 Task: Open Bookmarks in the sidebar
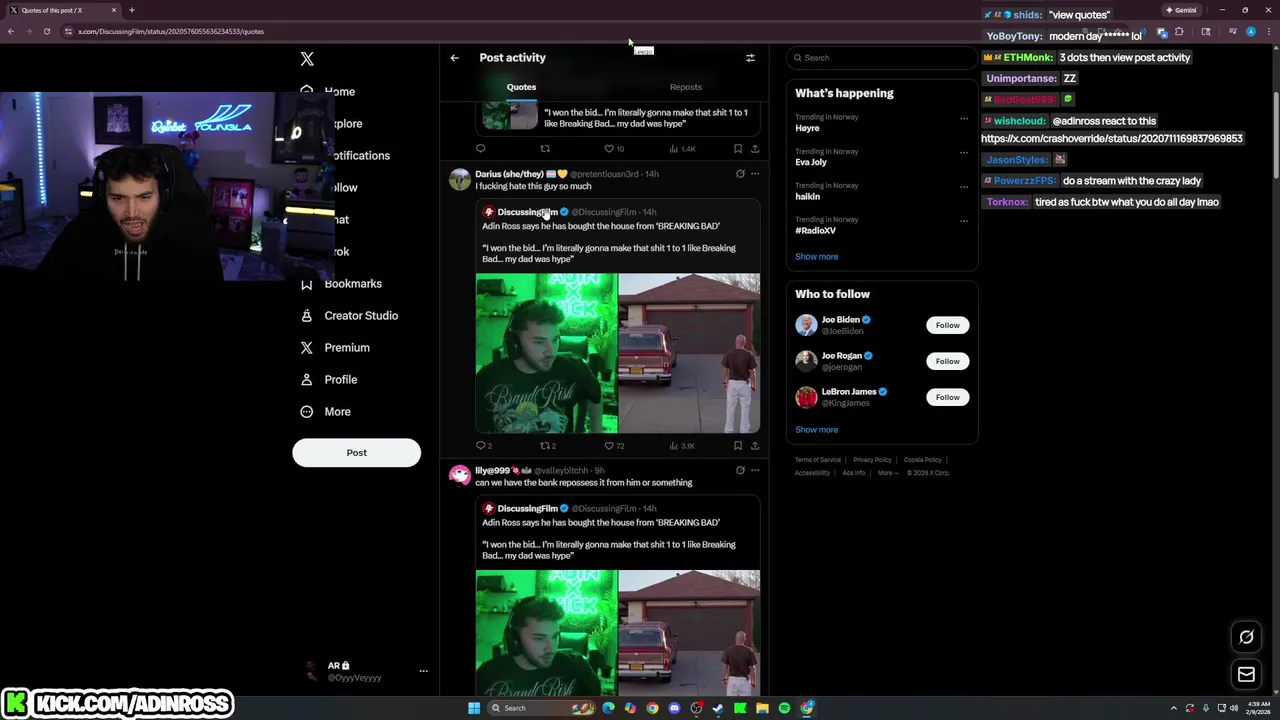tap(342, 284)
